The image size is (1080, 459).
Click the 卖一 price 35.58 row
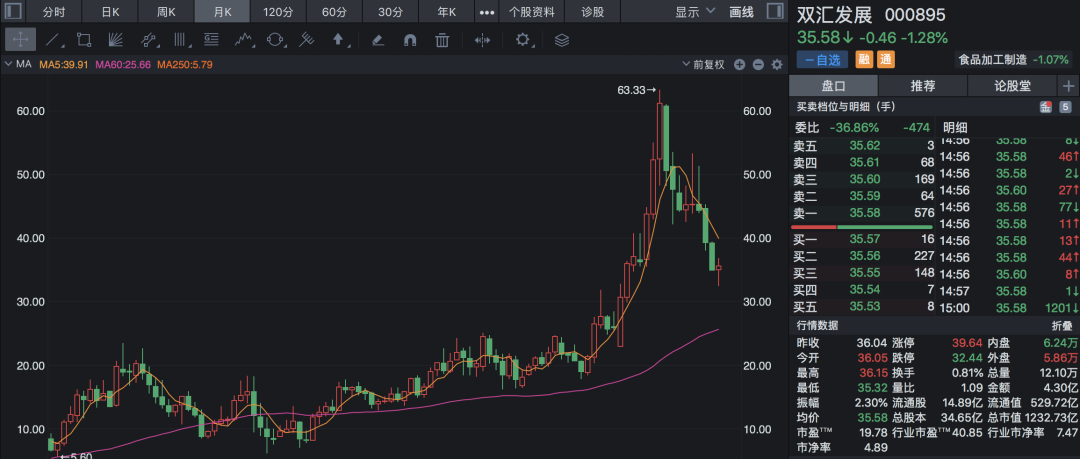(x=862, y=213)
